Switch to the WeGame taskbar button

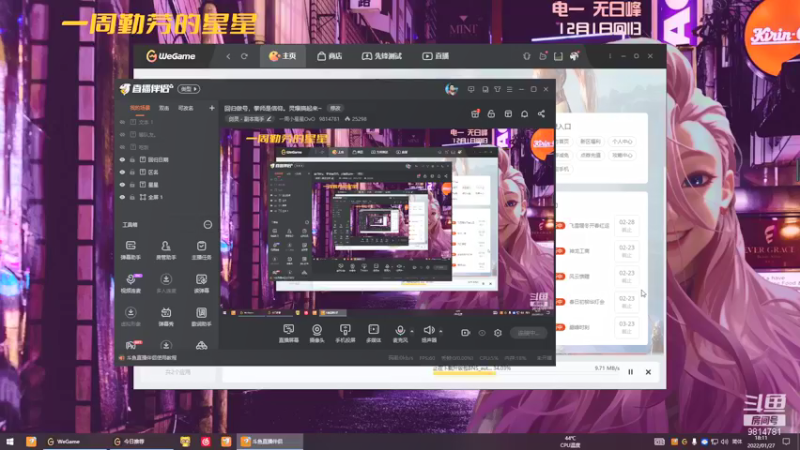click(74, 442)
